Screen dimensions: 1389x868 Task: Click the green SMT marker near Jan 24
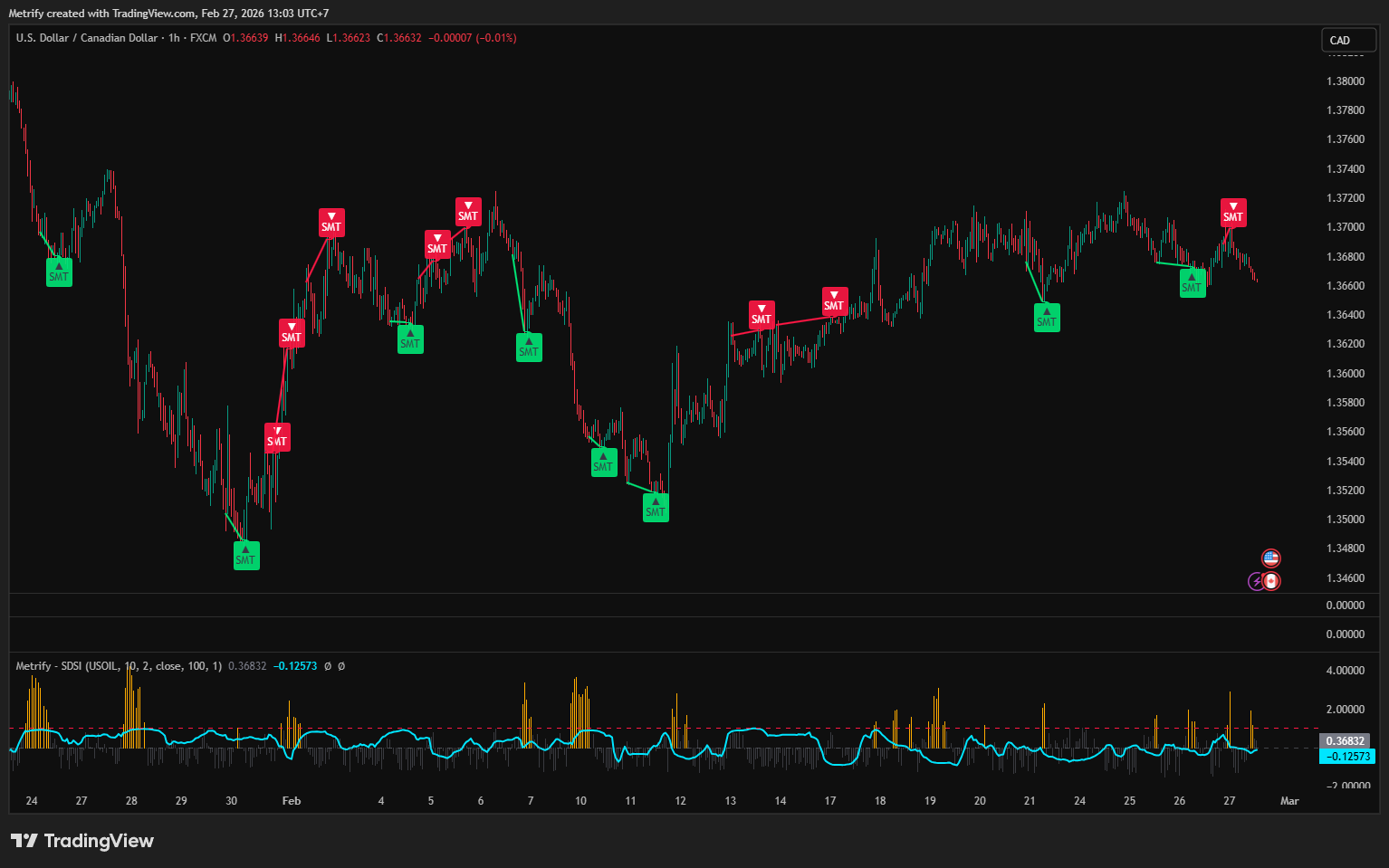tap(59, 272)
